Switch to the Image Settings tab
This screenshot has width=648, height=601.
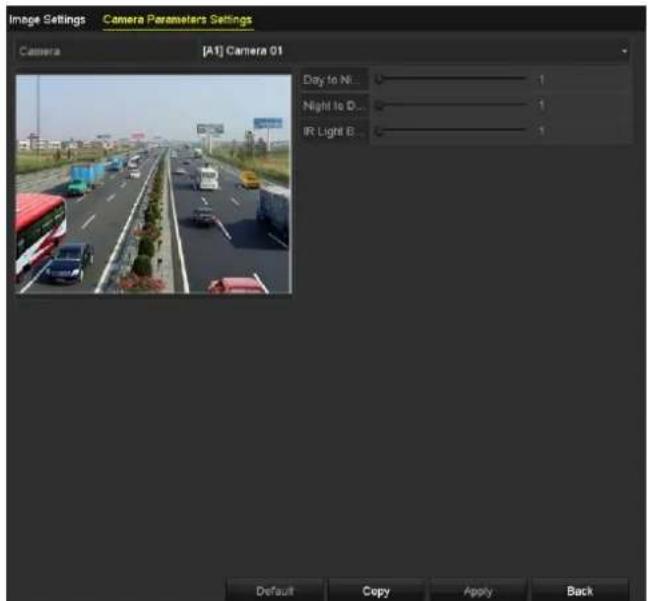47,19
